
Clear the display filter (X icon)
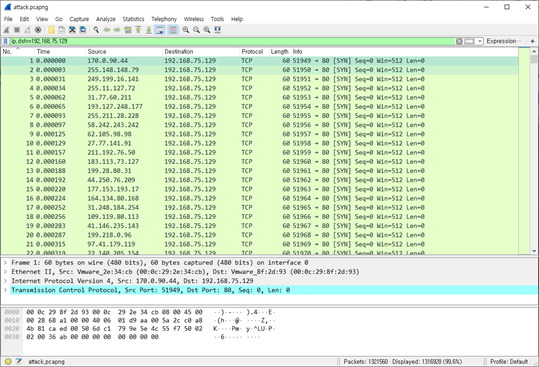coord(459,41)
